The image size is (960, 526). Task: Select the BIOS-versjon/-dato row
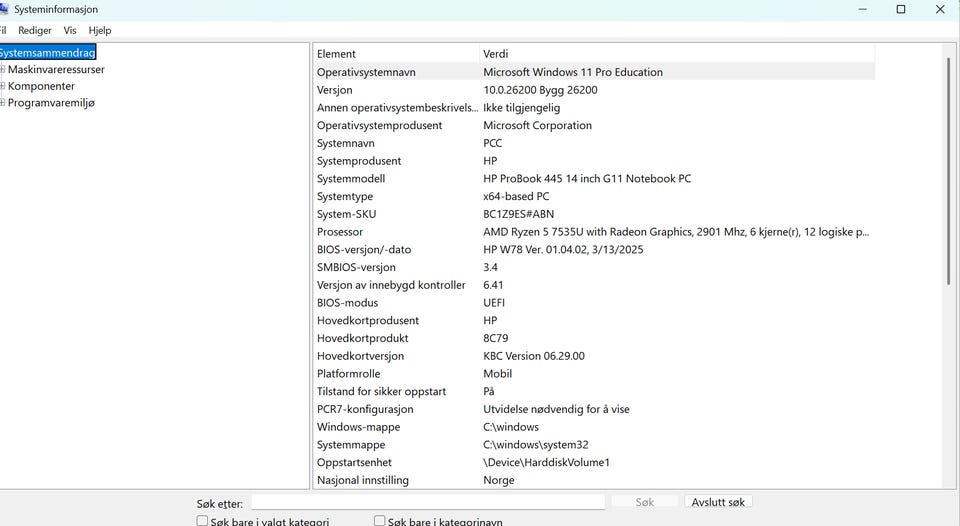594,250
